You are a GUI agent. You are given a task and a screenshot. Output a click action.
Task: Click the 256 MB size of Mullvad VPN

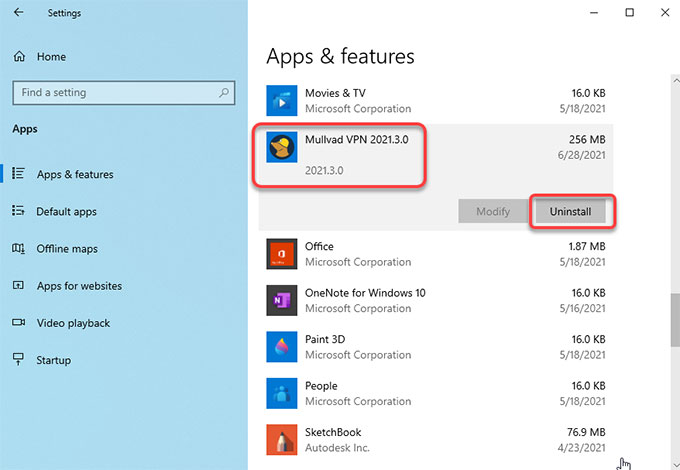click(587, 140)
